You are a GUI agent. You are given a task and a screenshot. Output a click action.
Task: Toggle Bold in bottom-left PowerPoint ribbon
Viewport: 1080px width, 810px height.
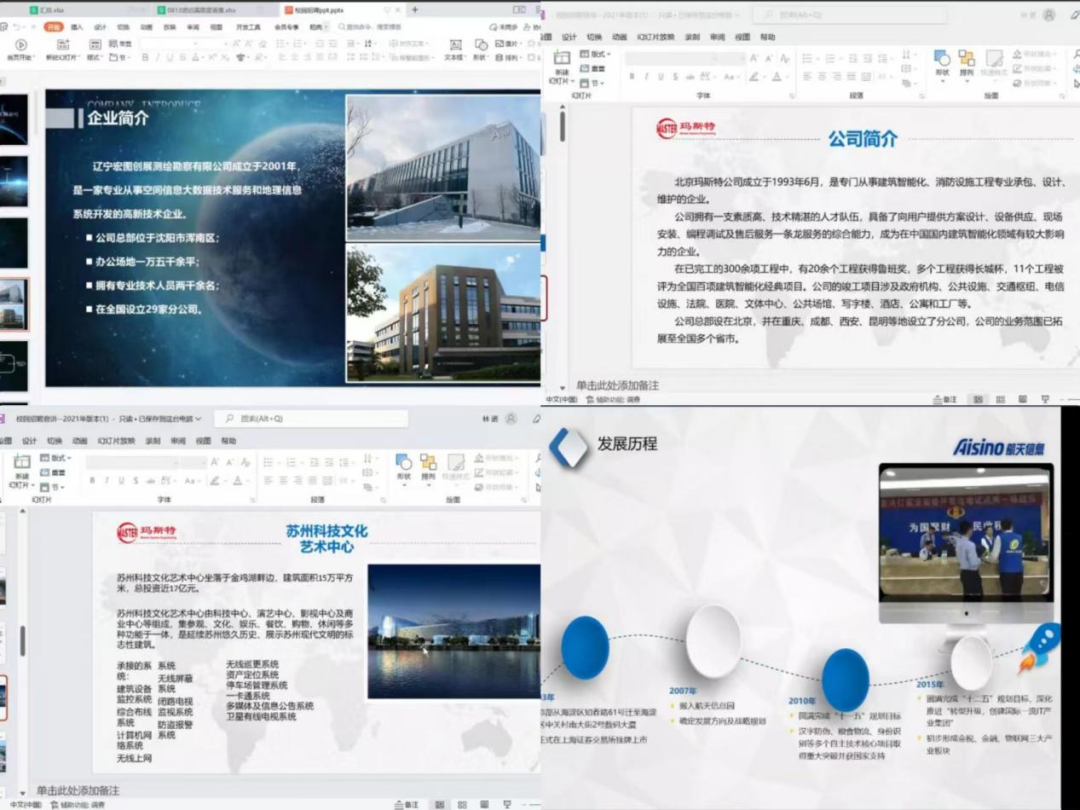pyautogui.click(x=92, y=481)
